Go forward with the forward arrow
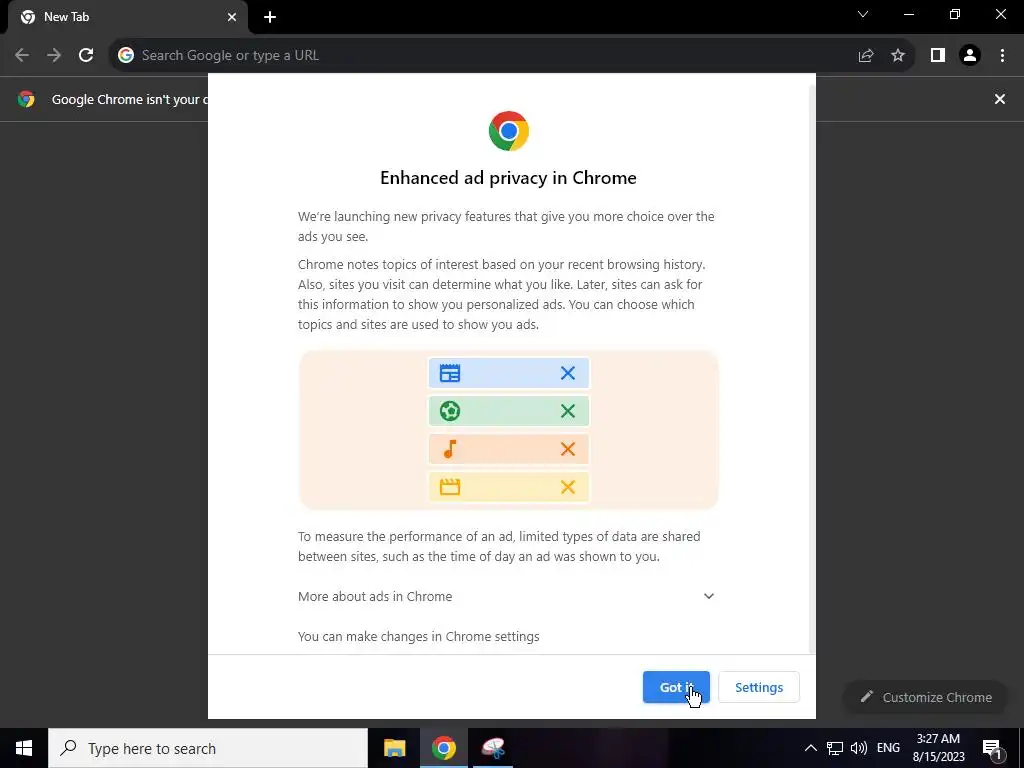Image resolution: width=1024 pixels, height=768 pixels. [x=54, y=55]
